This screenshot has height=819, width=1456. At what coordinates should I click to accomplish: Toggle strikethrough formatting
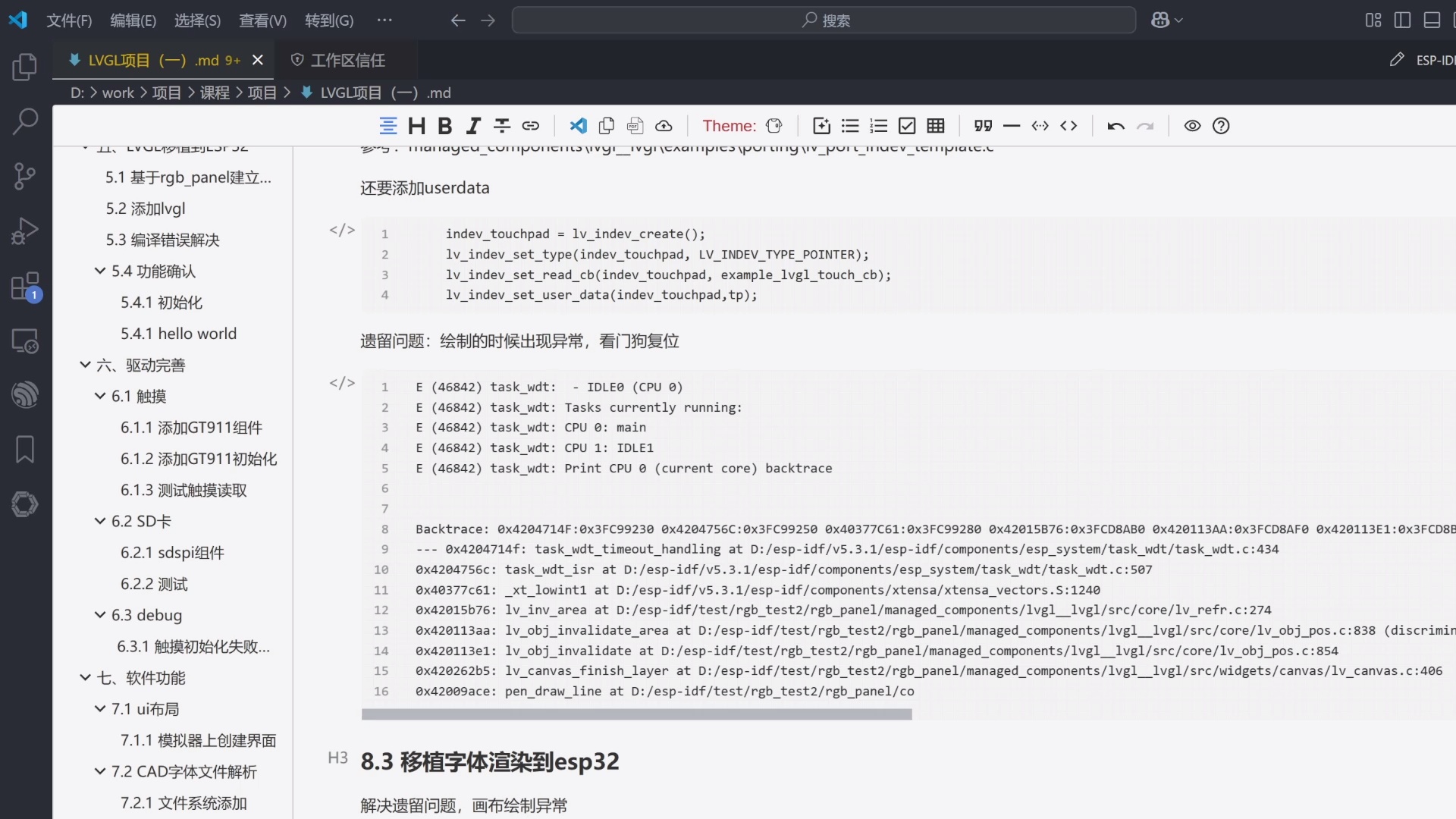click(x=501, y=126)
